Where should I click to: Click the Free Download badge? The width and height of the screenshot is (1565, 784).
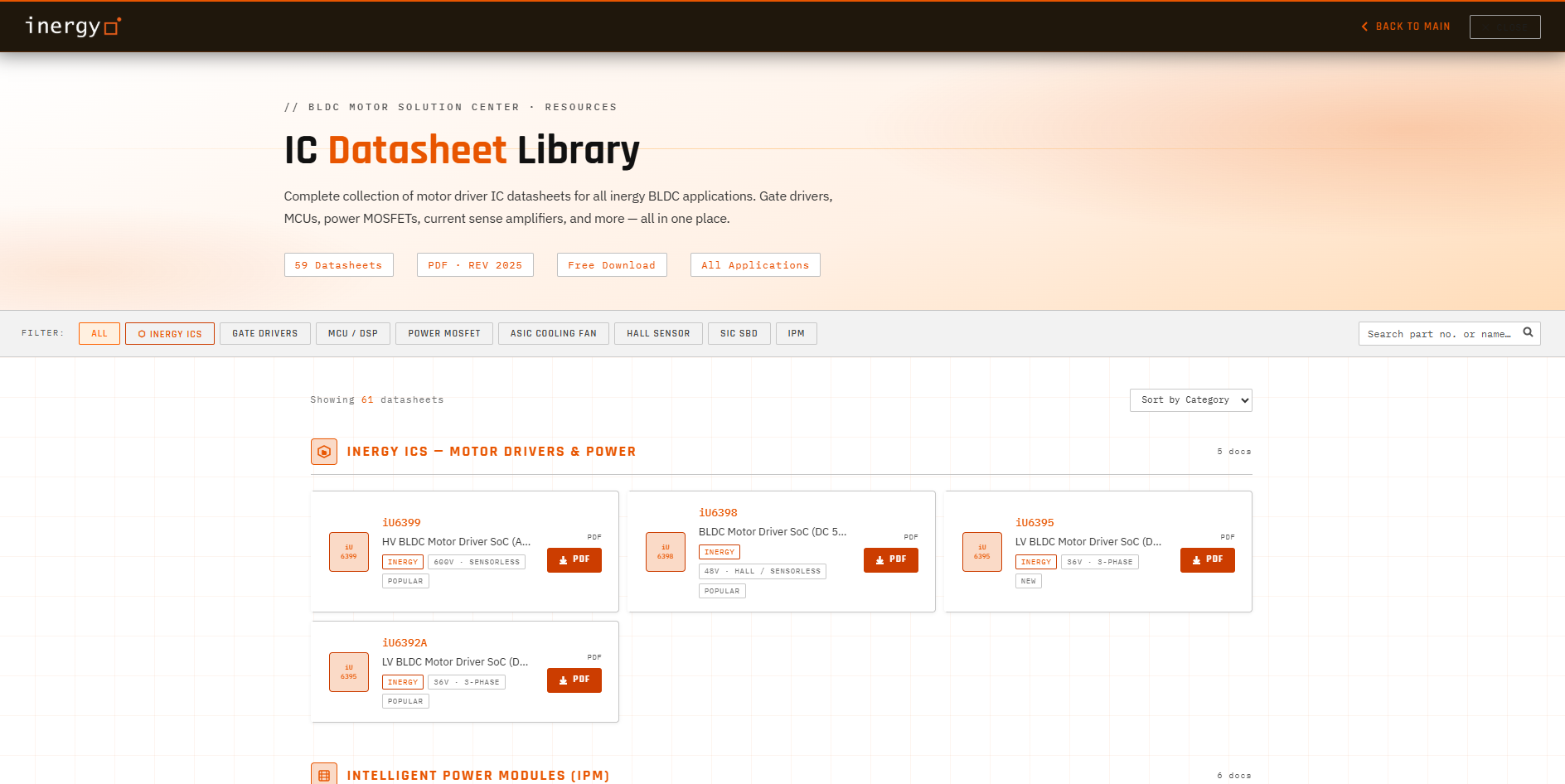(612, 265)
